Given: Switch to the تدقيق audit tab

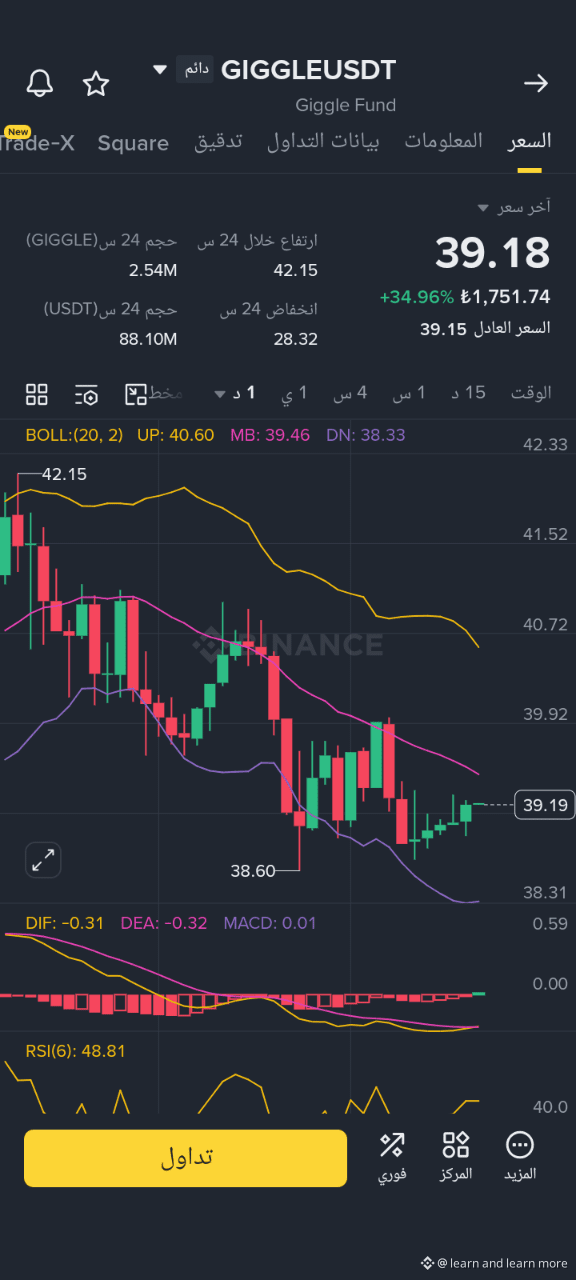Looking at the screenshot, I should 218,141.
